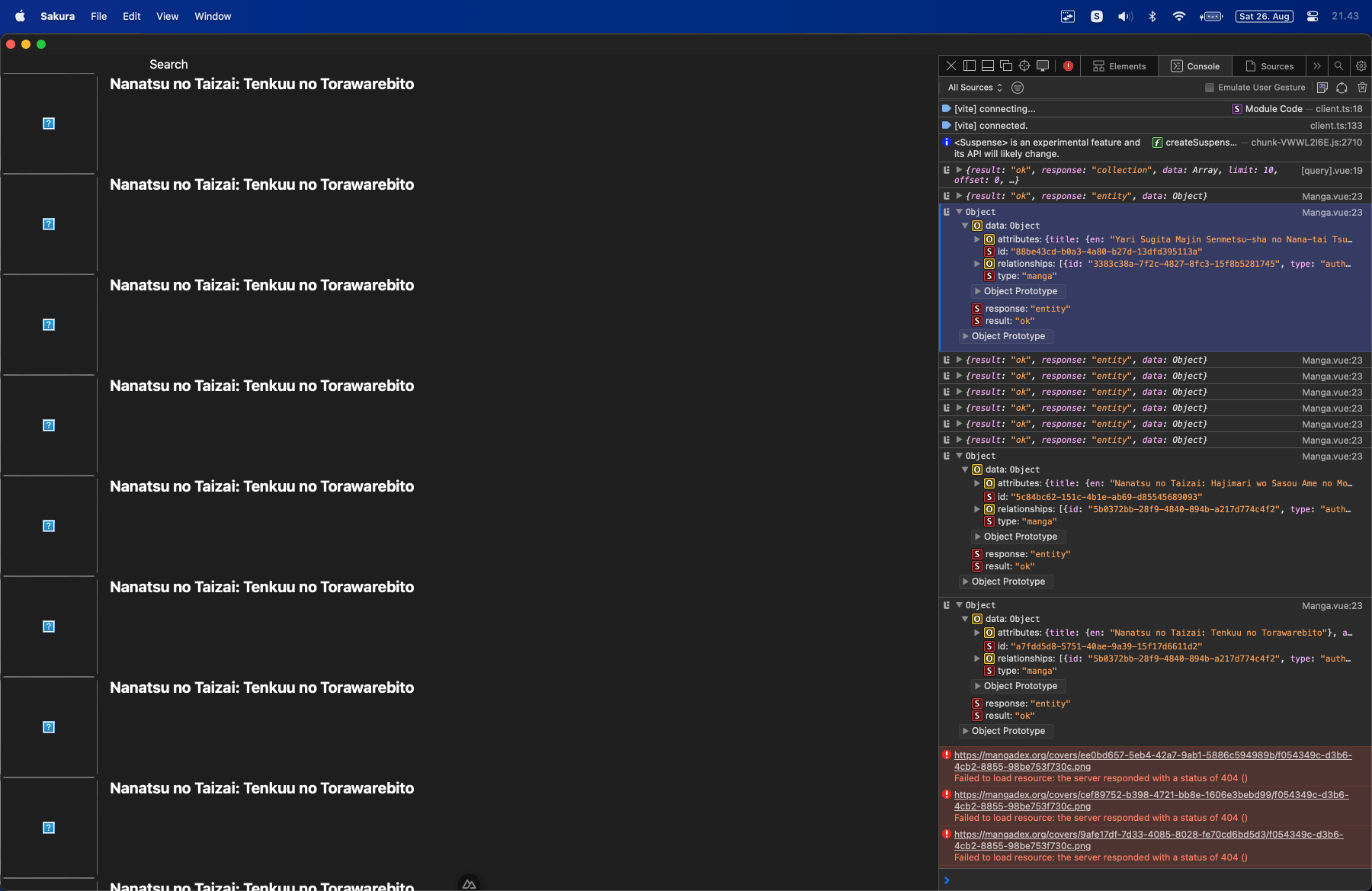Viewport: 1372px width, 891px height.
Task: Open chunk-VWWL2I6E.js:2710 source link
Action: [x=1306, y=143]
